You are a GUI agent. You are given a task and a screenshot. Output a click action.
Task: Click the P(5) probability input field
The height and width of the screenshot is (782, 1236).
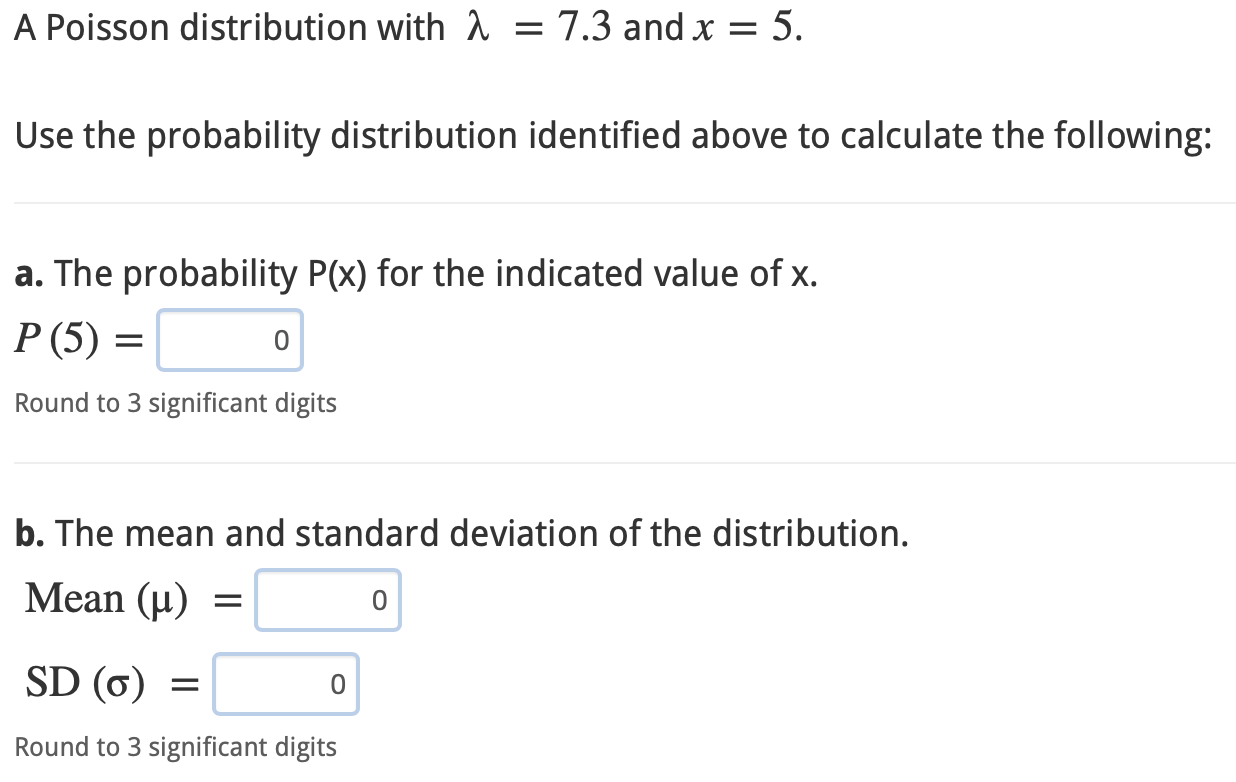(229, 340)
